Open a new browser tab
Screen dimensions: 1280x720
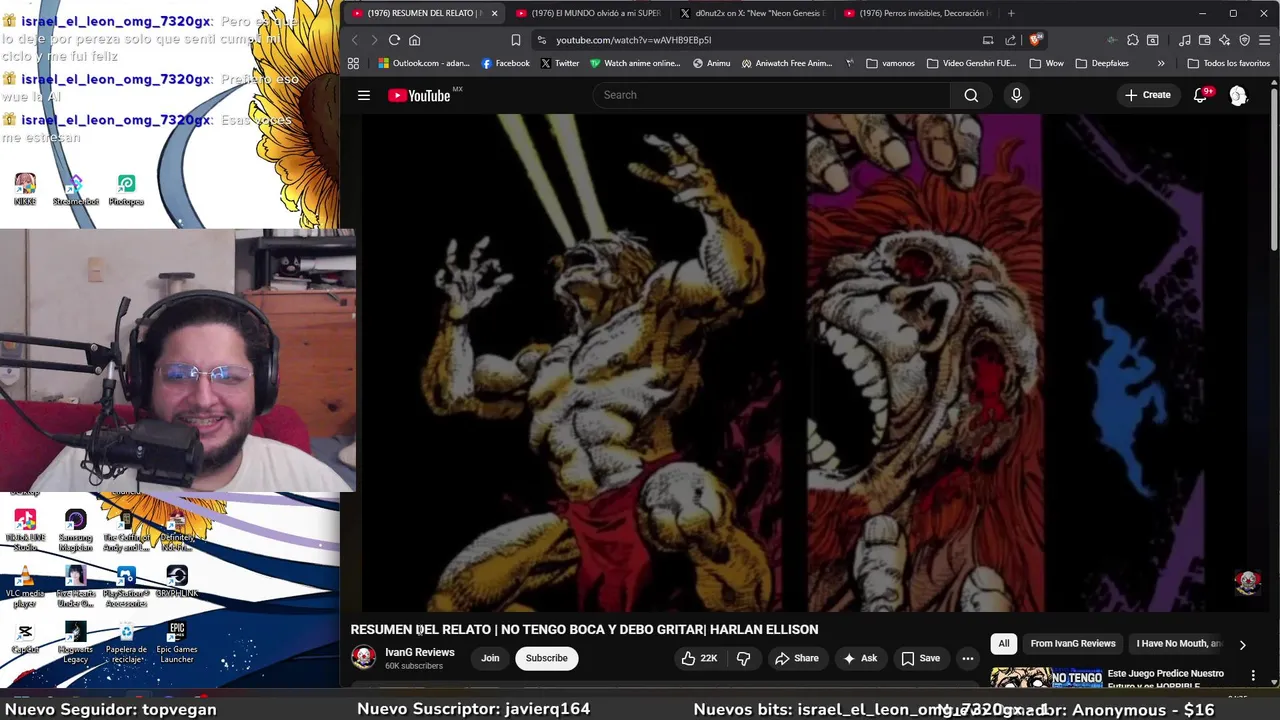tap(1011, 13)
